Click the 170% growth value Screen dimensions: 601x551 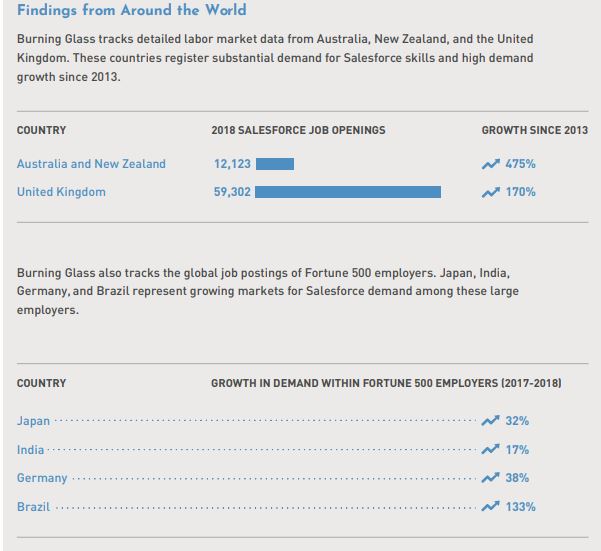coord(521,192)
